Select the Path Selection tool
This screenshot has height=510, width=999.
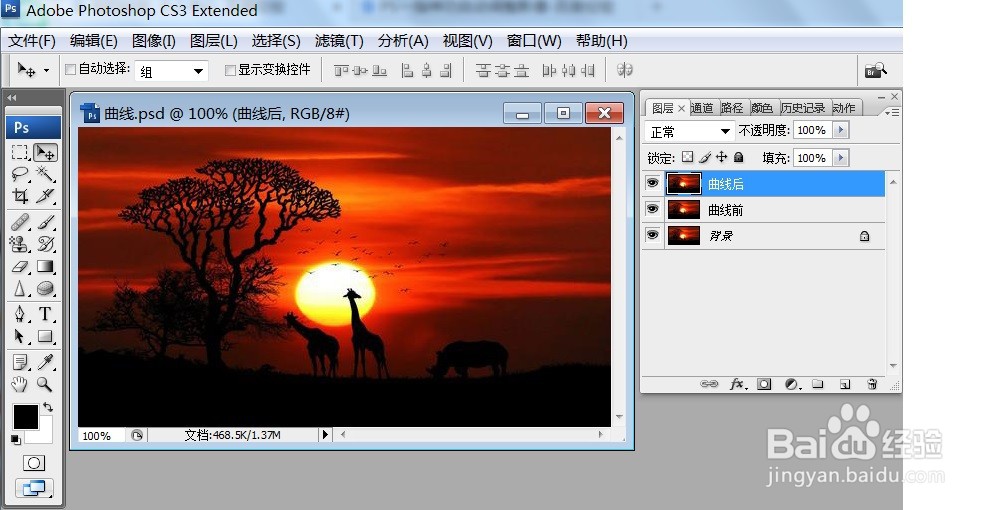pyautogui.click(x=20, y=336)
